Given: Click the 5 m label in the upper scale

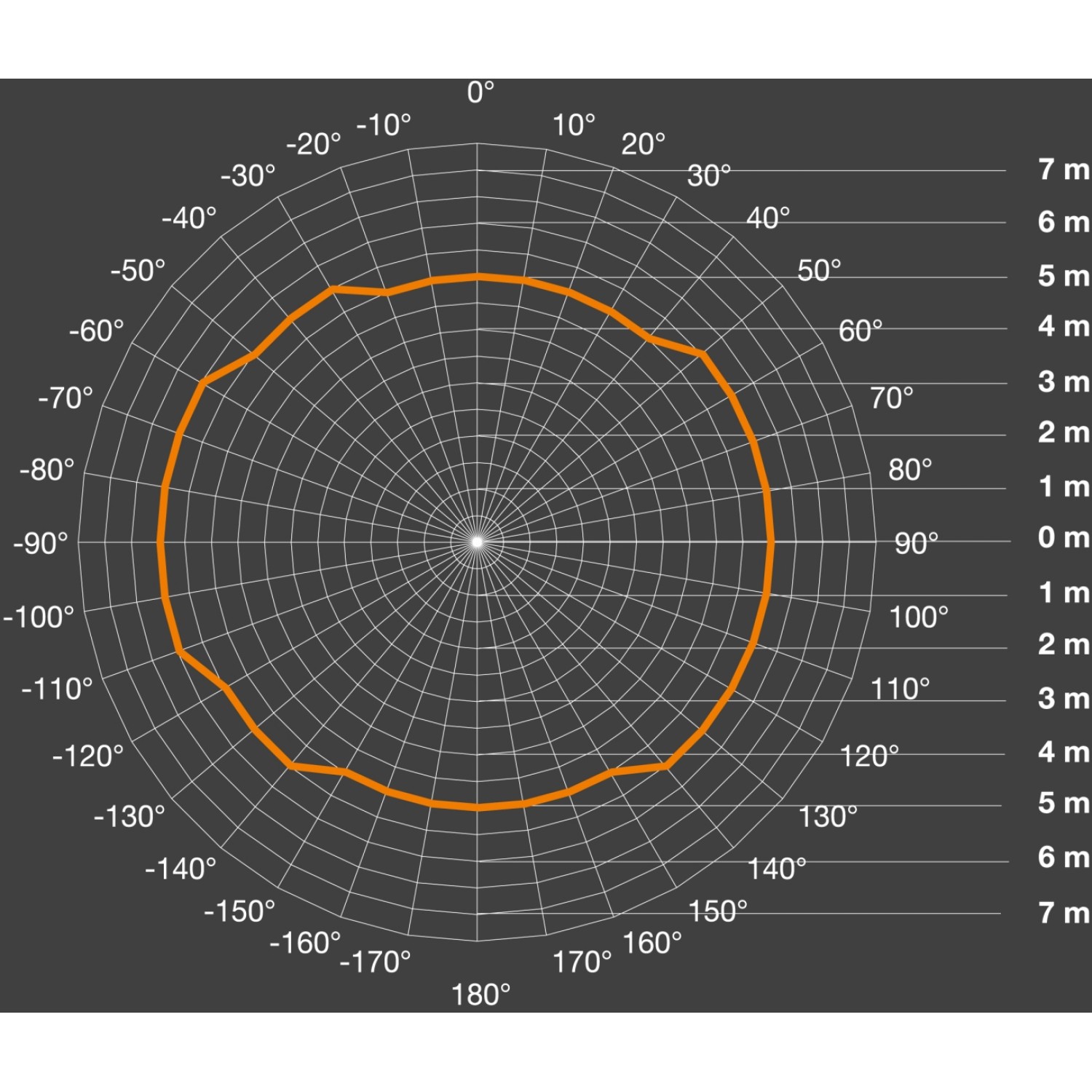Looking at the screenshot, I should (1063, 276).
